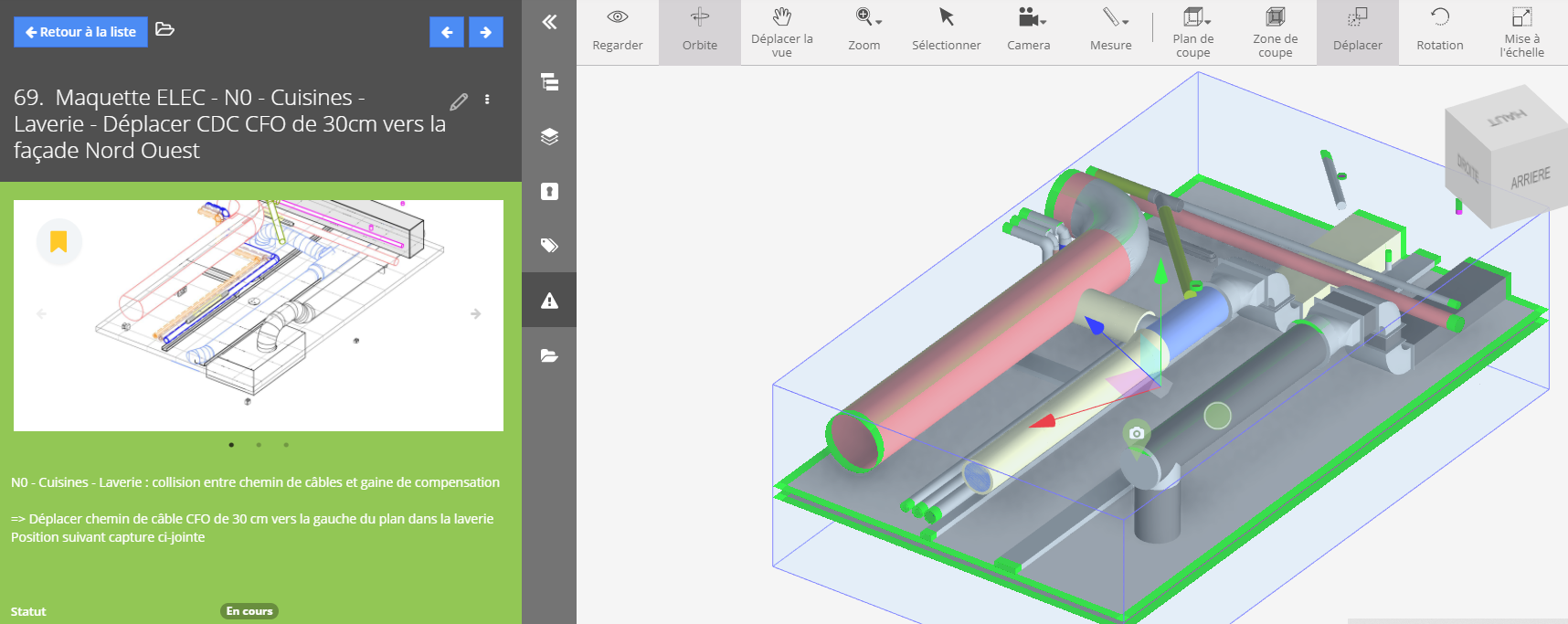Show previous screenshot with left carousel arrow

pos(41,313)
